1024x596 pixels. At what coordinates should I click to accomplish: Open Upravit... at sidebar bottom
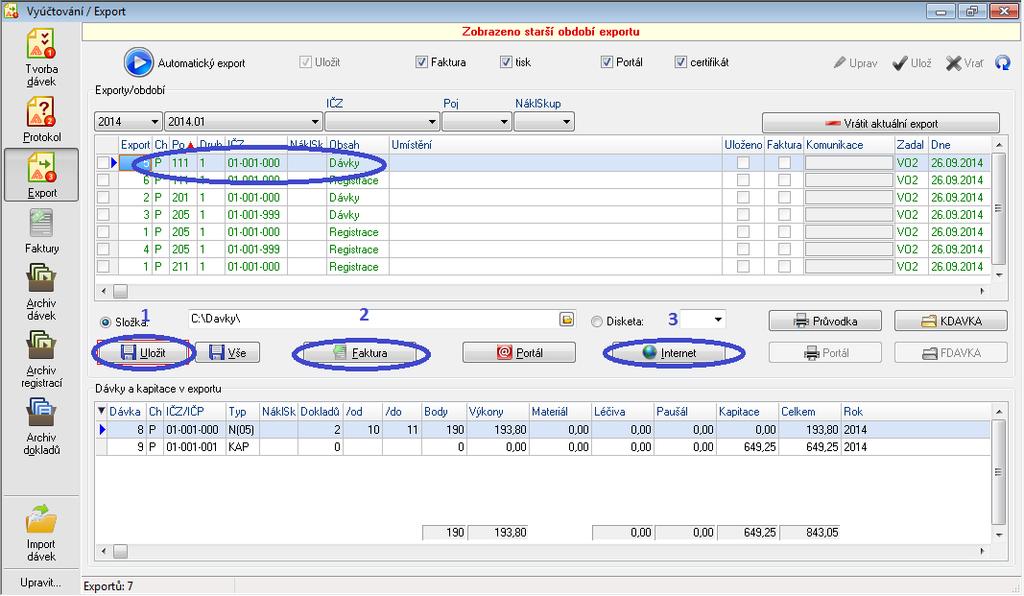[40, 582]
